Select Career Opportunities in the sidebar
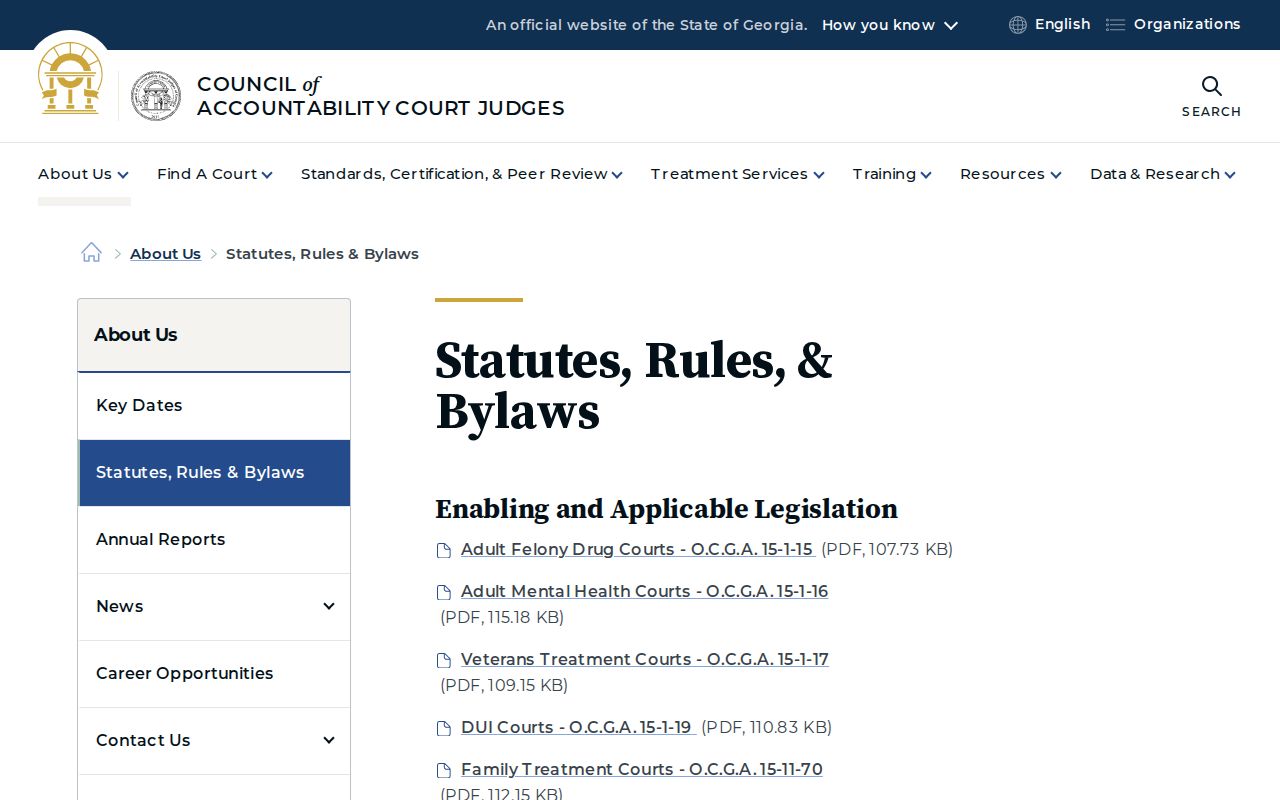 click(x=214, y=674)
